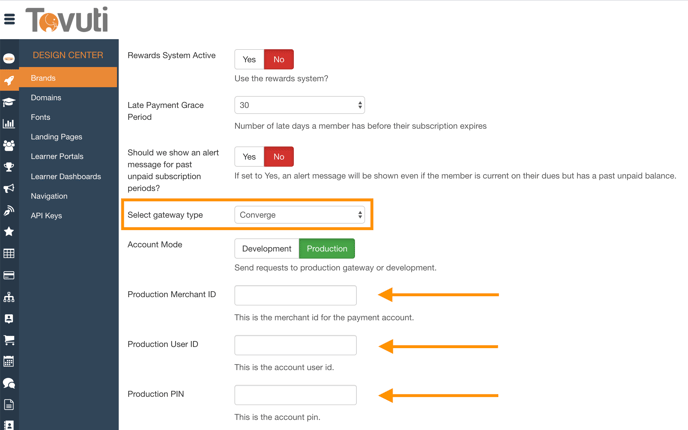Image resolution: width=688 pixels, height=430 pixels.
Task: Select API Keys in the sidebar menu
Action: (46, 215)
